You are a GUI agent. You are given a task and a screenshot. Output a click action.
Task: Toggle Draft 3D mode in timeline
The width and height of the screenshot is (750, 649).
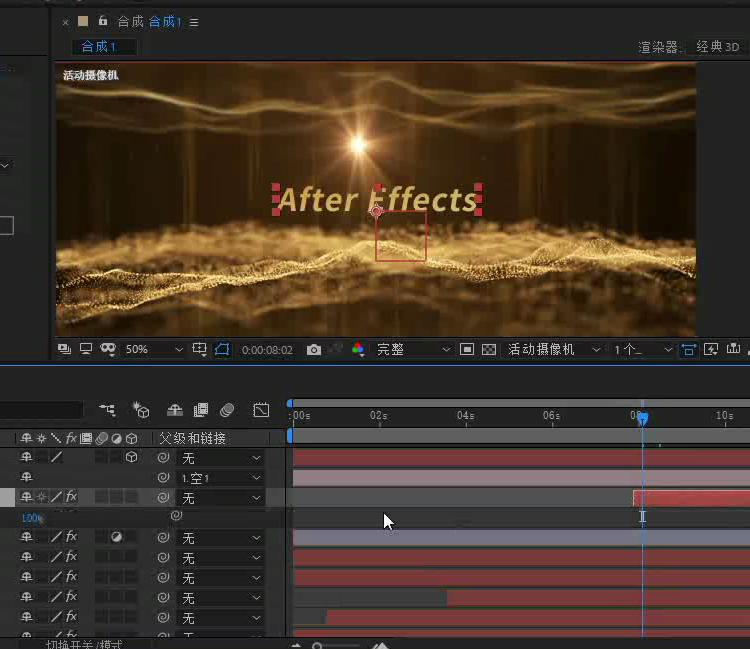coord(141,410)
